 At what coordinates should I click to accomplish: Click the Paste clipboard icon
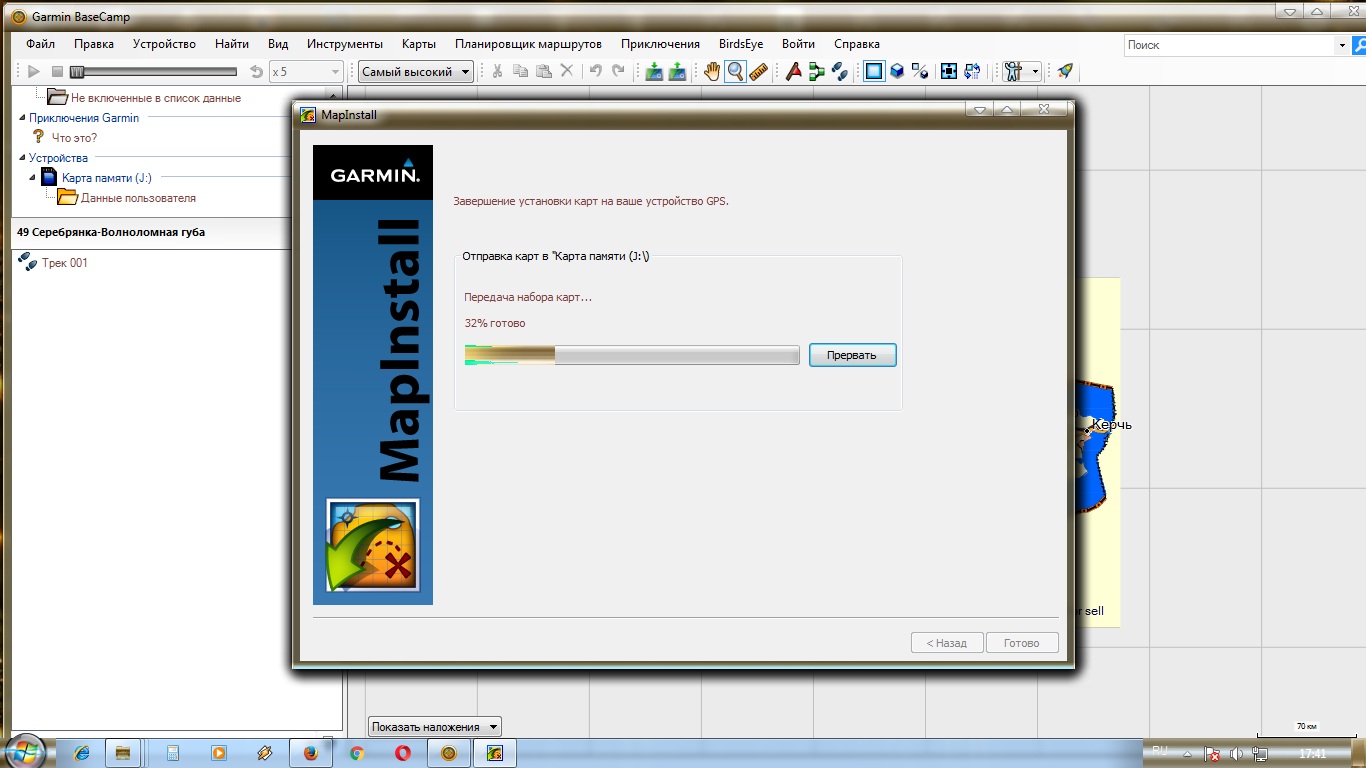(543, 71)
